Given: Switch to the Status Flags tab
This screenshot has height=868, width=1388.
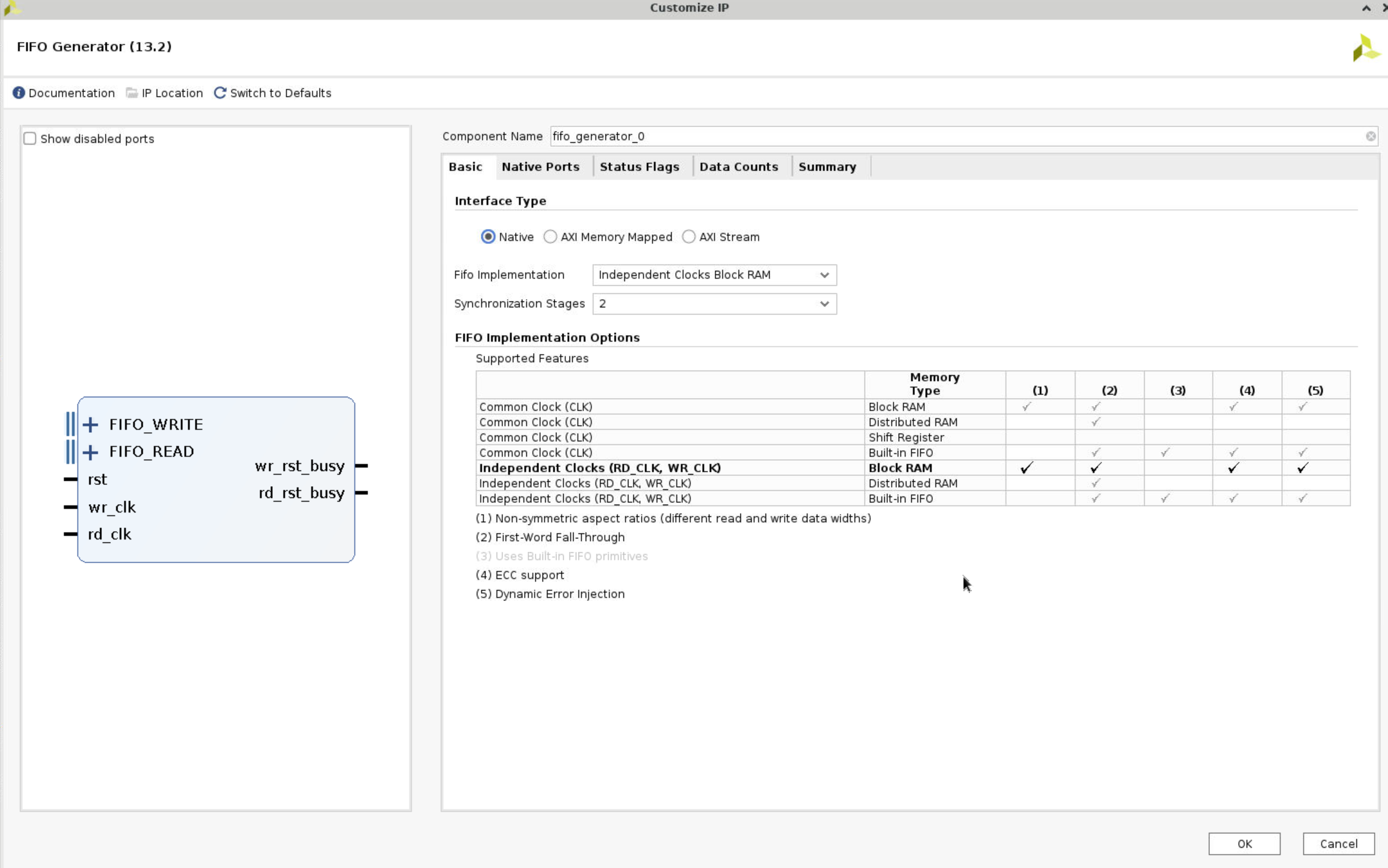Looking at the screenshot, I should click(x=639, y=166).
